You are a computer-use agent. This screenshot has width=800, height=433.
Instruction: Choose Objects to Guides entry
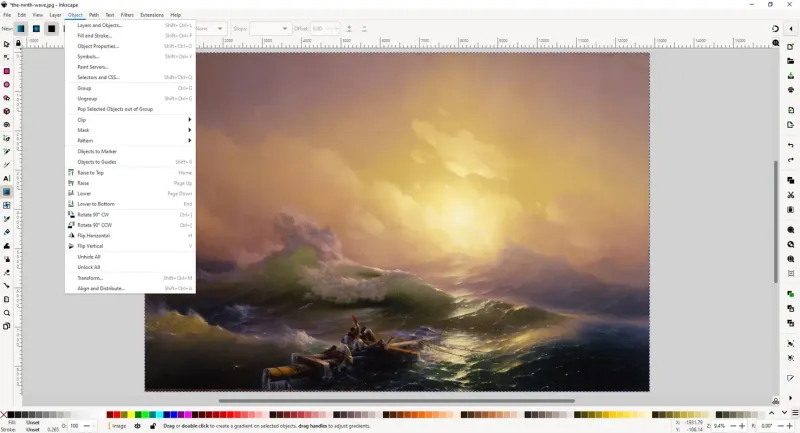point(130,162)
